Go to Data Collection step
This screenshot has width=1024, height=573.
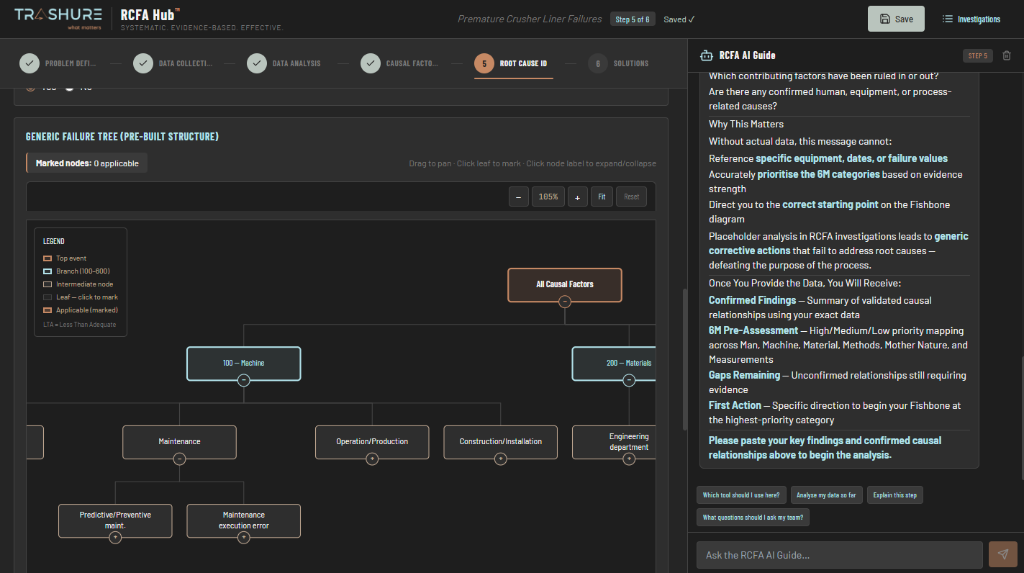pyautogui.click(x=172, y=63)
